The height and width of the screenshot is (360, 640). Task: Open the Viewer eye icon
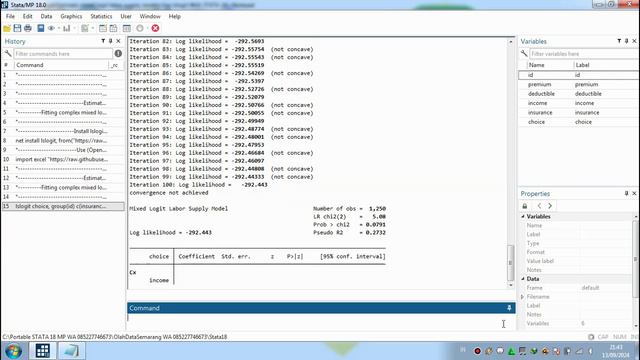pyautogui.click(x=51, y=28)
